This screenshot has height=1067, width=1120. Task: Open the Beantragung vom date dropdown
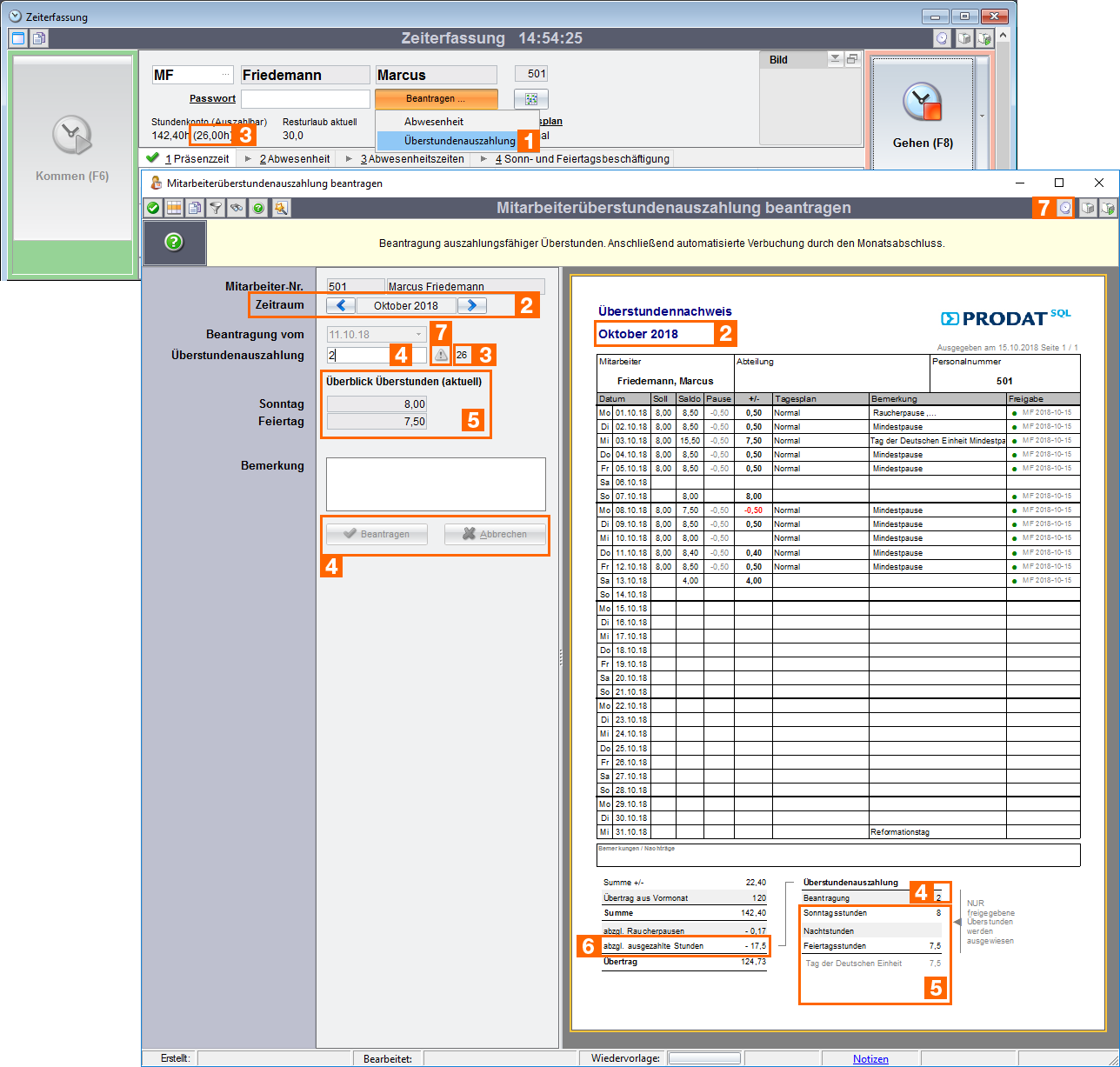pyautogui.click(x=418, y=334)
